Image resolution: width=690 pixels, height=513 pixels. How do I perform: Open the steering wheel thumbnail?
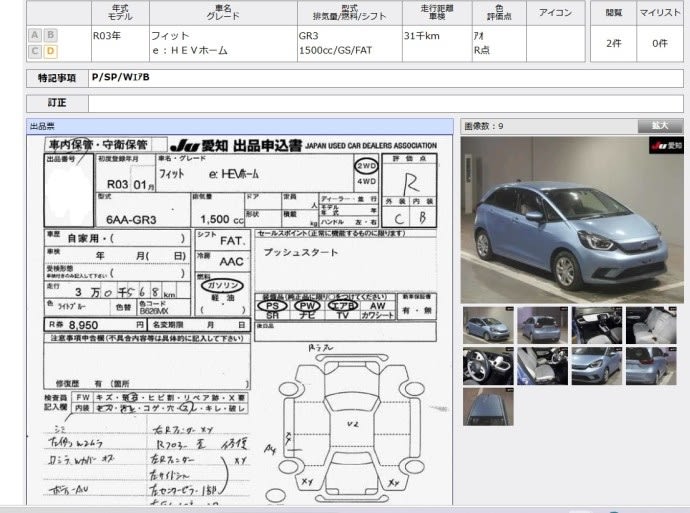pos(488,366)
